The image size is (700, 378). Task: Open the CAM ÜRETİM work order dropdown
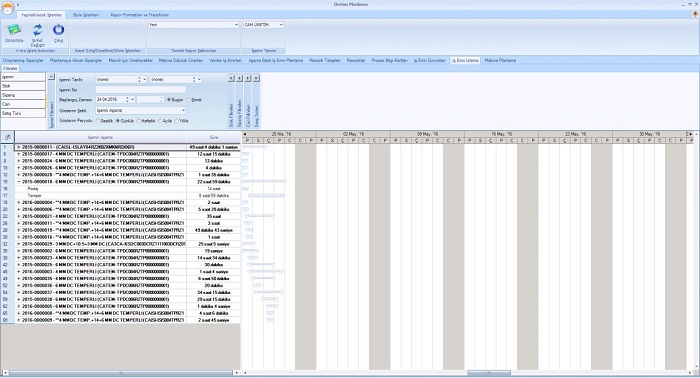[281, 25]
